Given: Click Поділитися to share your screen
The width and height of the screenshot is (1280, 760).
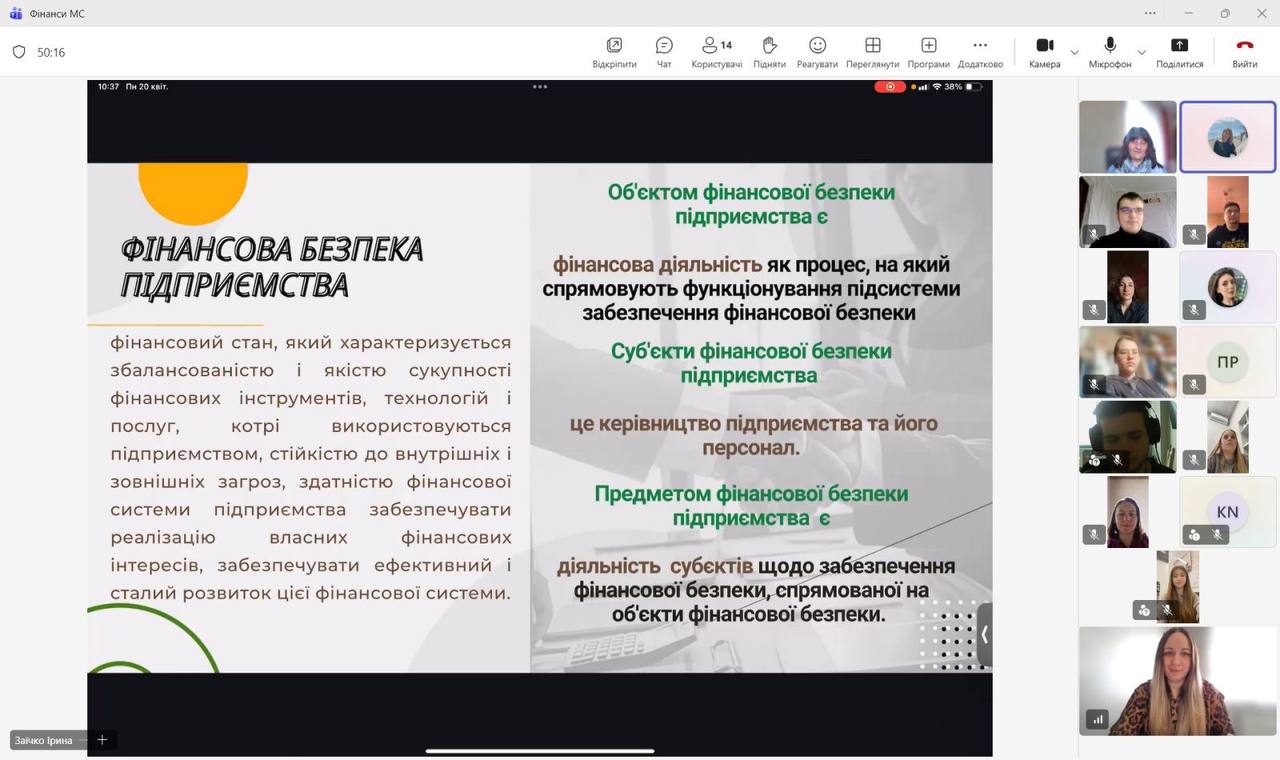Looking at the screenshot, I should click(1179, 52).
